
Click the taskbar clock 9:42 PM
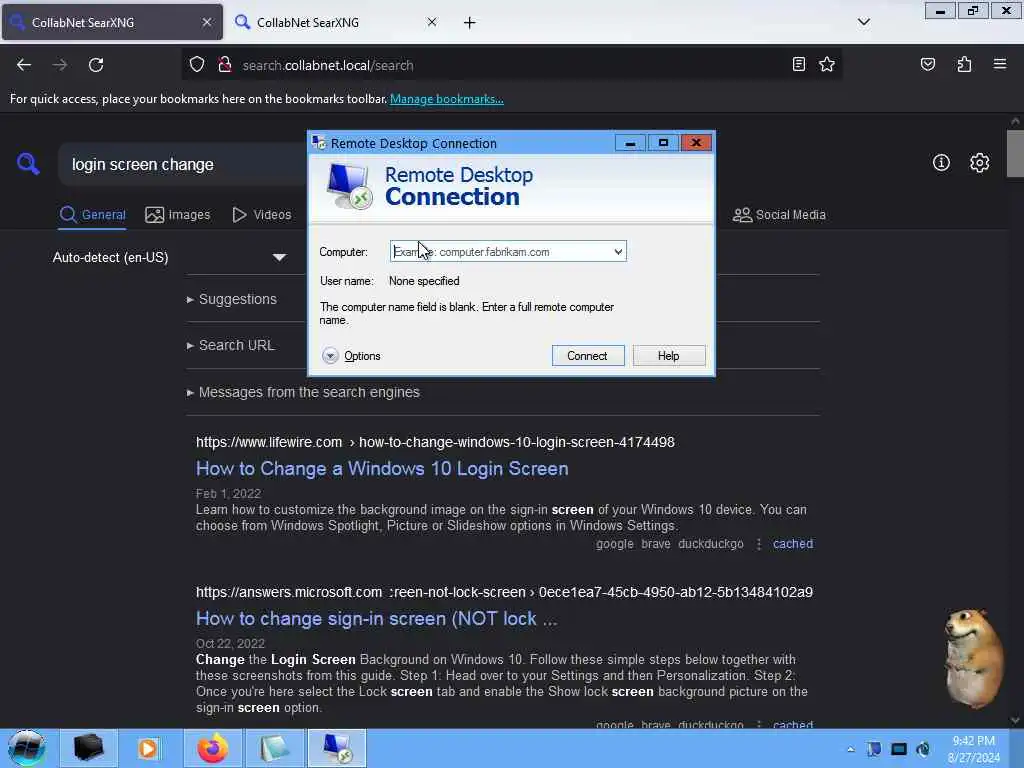click(x=974, y=749)
